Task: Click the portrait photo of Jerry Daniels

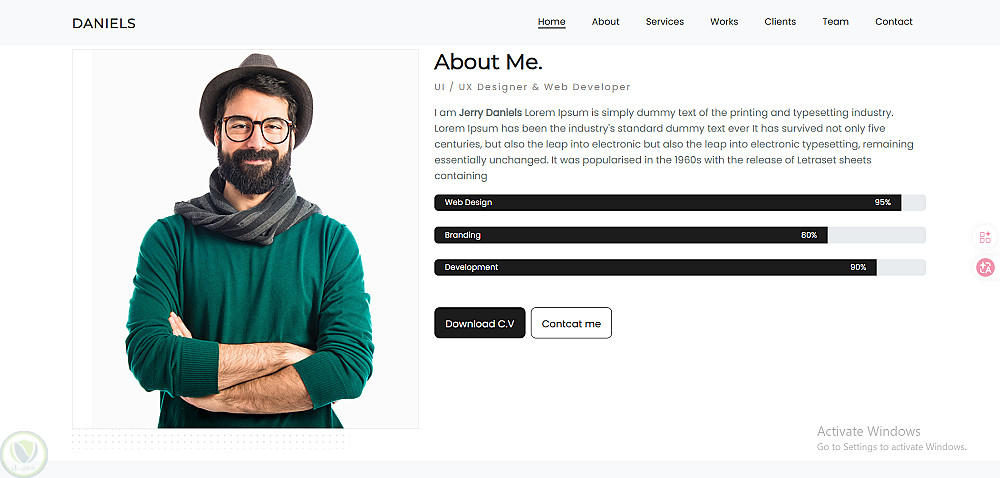Action: (x=246, y=239)
